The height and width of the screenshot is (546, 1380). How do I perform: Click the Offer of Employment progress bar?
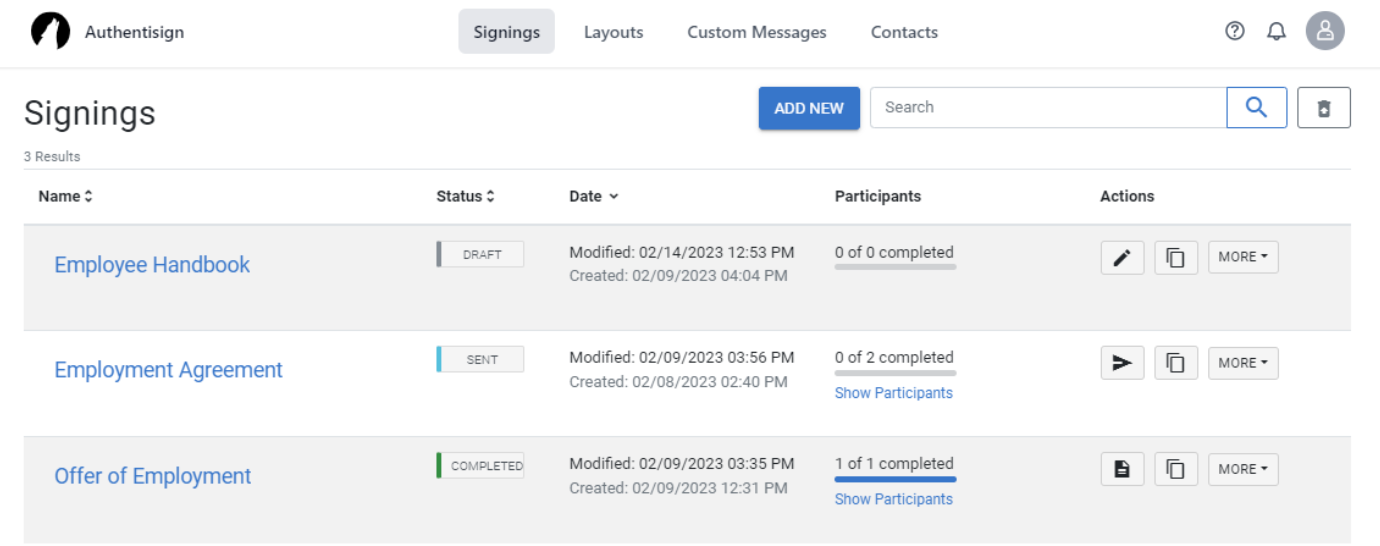pyautogui.click(x=895, y=480)
